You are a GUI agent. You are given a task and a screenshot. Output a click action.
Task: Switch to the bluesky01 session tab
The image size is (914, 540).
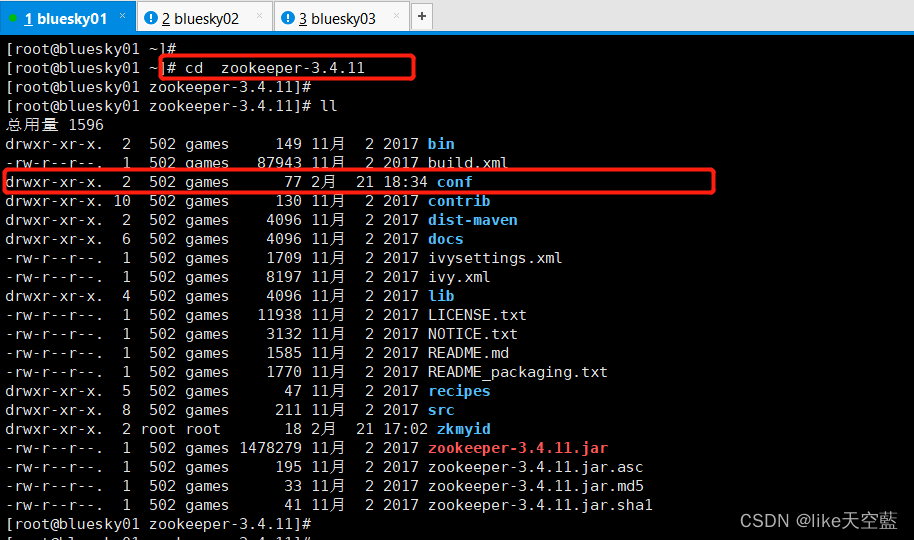pos(68,17)
